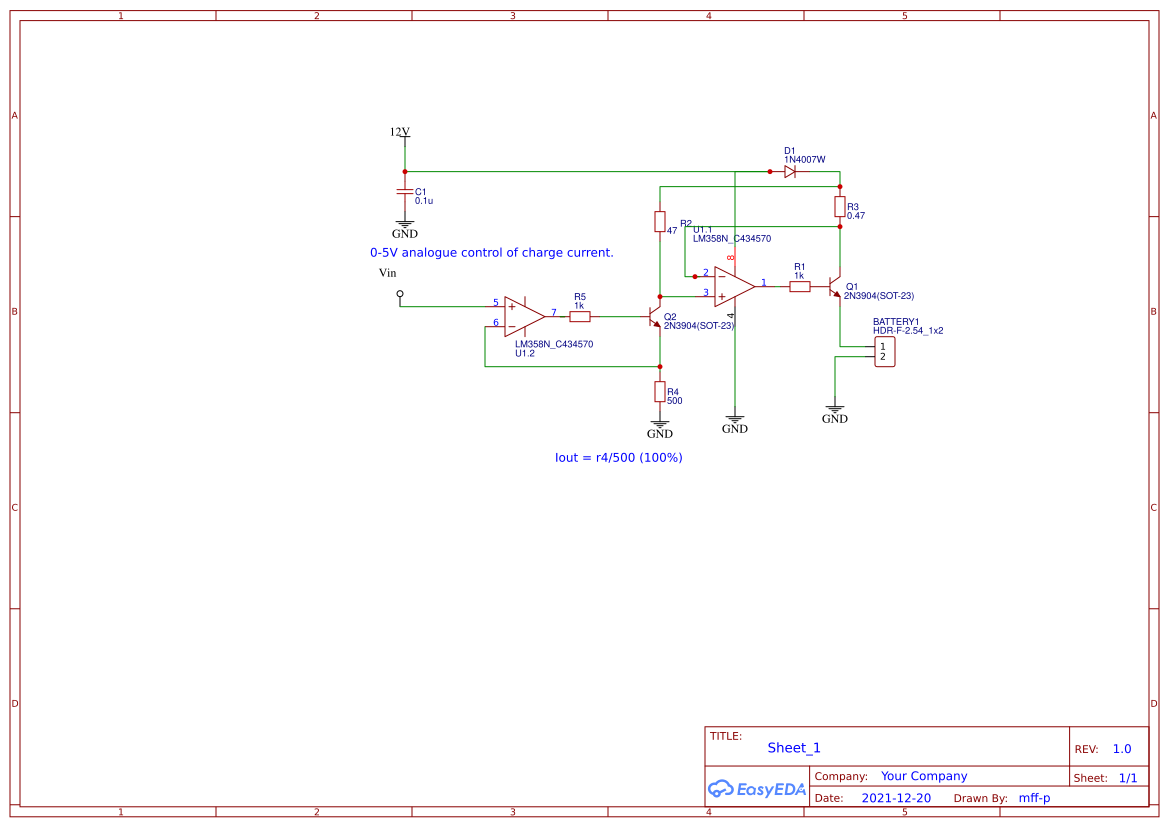Click the 0-5V analogue control annotation
Viewport: 1169px width, 827px height.
click(492, 252)
